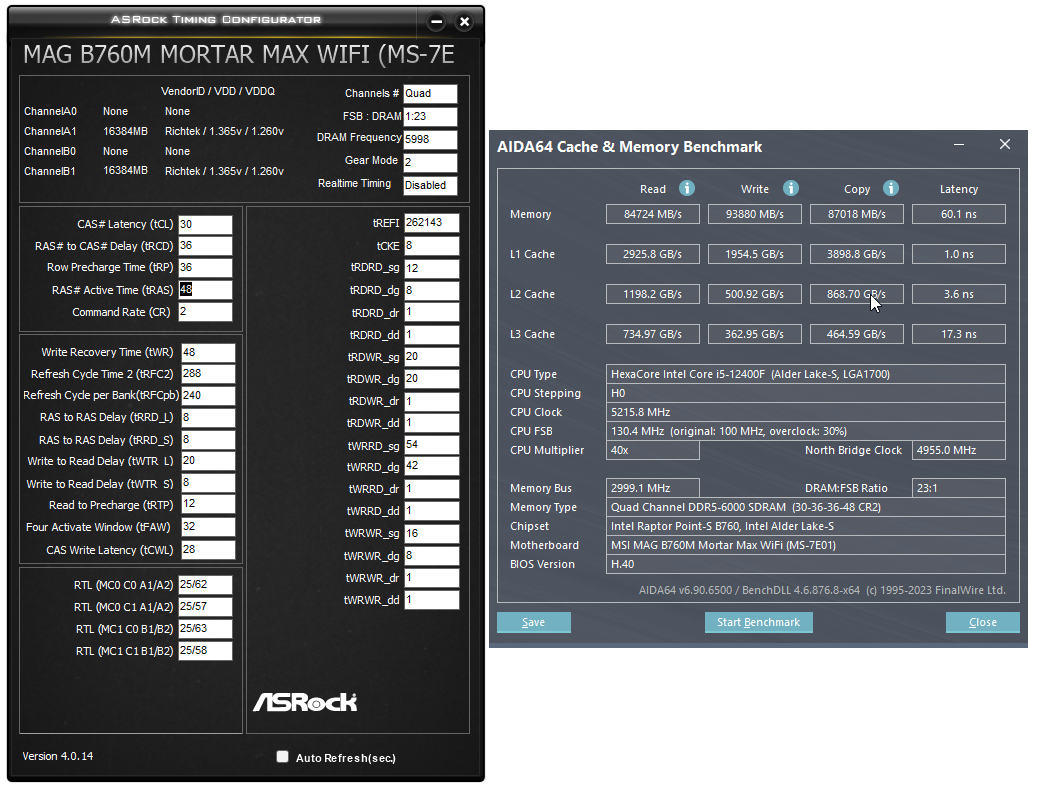Click the CPU Type field with i5-12400F

pyautogui.click(x=806, y=374)
